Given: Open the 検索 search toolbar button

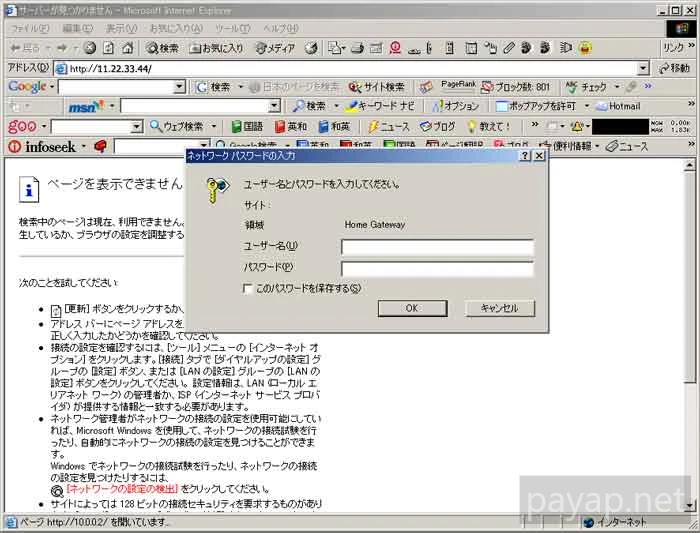Looking at the screenshot, I should click(x=162, y=48).
